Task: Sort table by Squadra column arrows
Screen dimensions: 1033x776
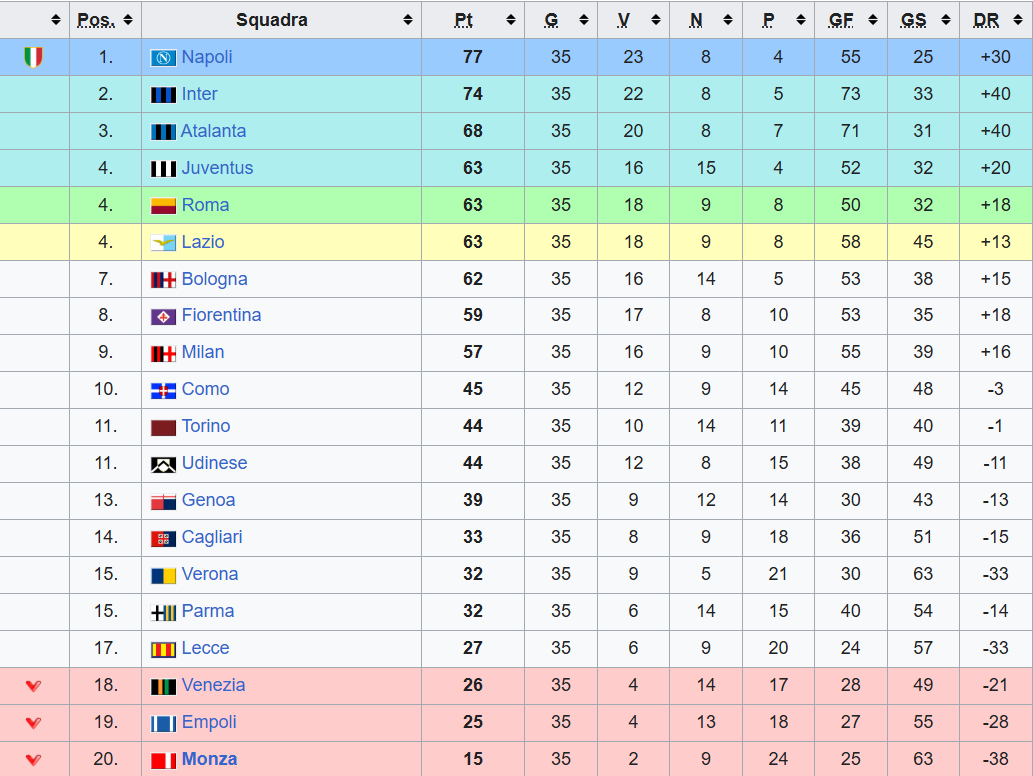Action: pyautogui.click(x=408, y=20)
